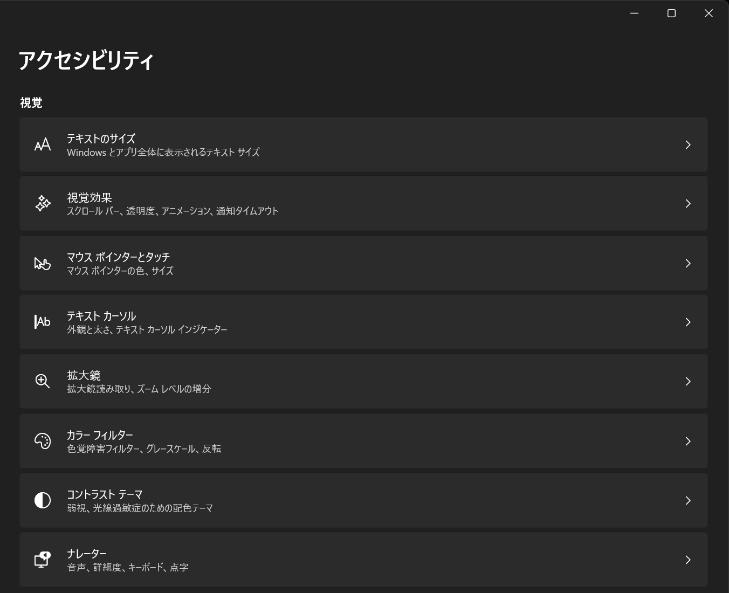The width and height of the screenshot is (729, 593).
Task: Open 拡大鏡 magnifier settings label
Action: 84,375
